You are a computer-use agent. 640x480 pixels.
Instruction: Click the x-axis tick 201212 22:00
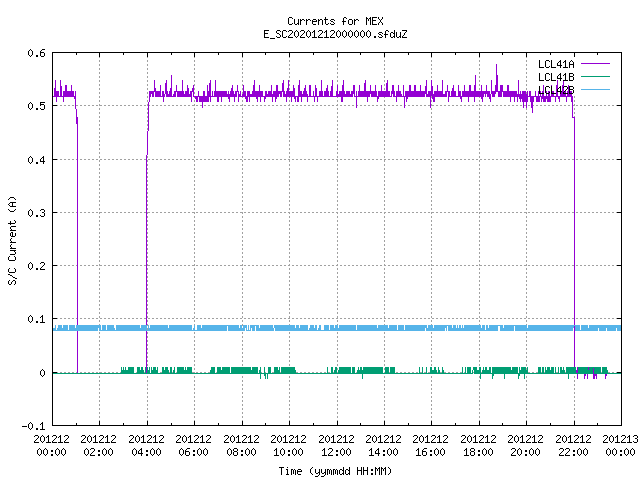click(x=573, y=445)
